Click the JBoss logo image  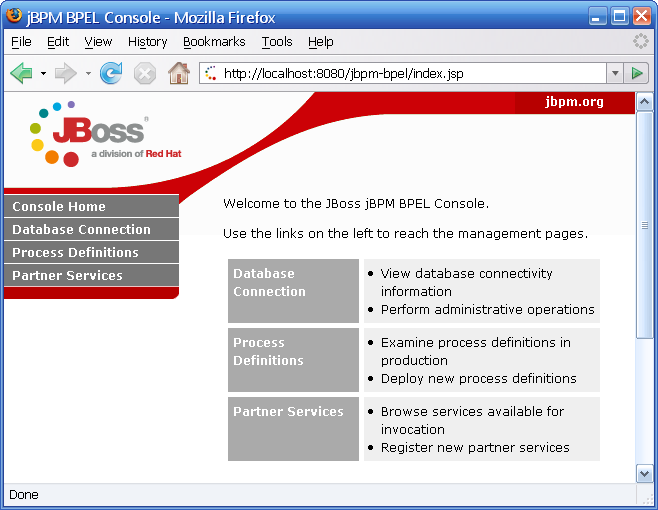click(x=106, y=134)
